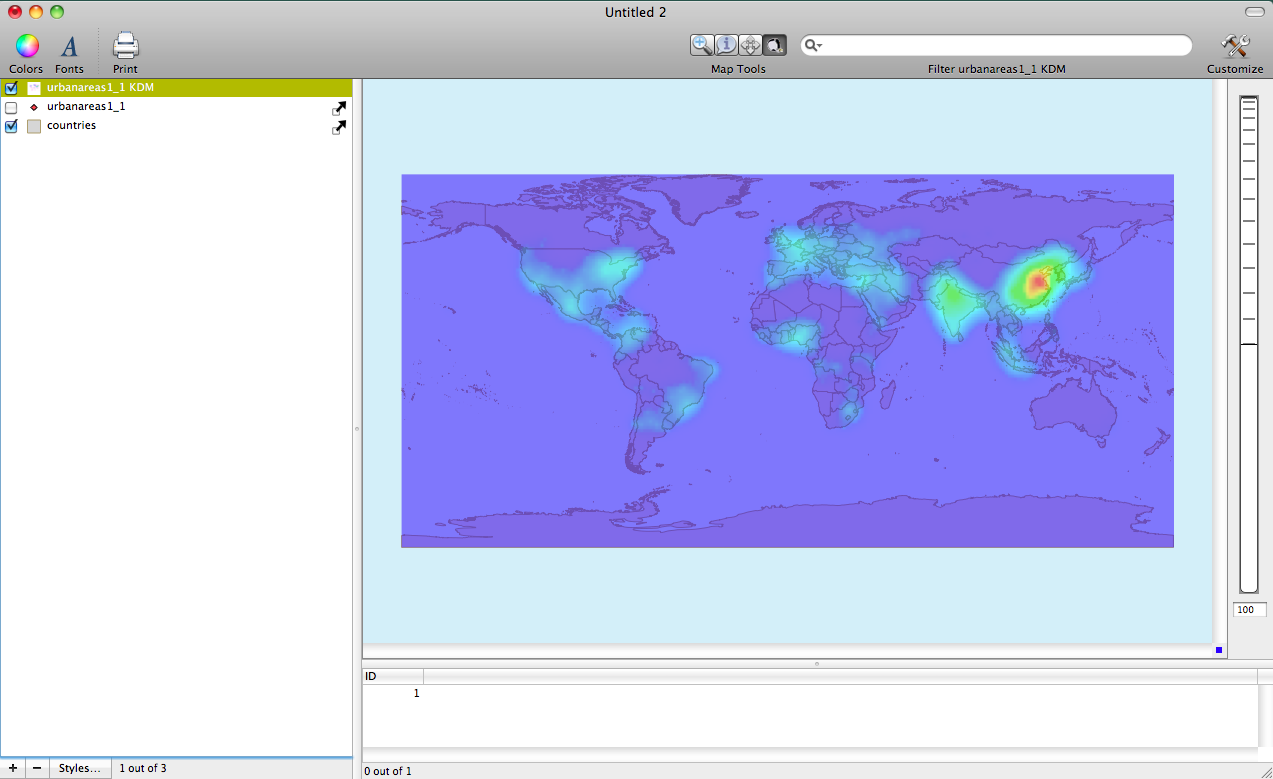Select the countries layer in list
The image size is (1273, 779).
[71, 126]
